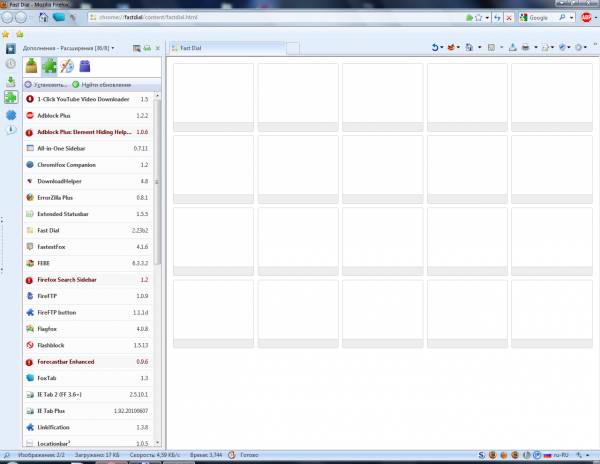The height and width of the screenshot is (464, 600).
Task: Select the Firefox Search Sidebar extension
Action: click(x=88, y=280)
